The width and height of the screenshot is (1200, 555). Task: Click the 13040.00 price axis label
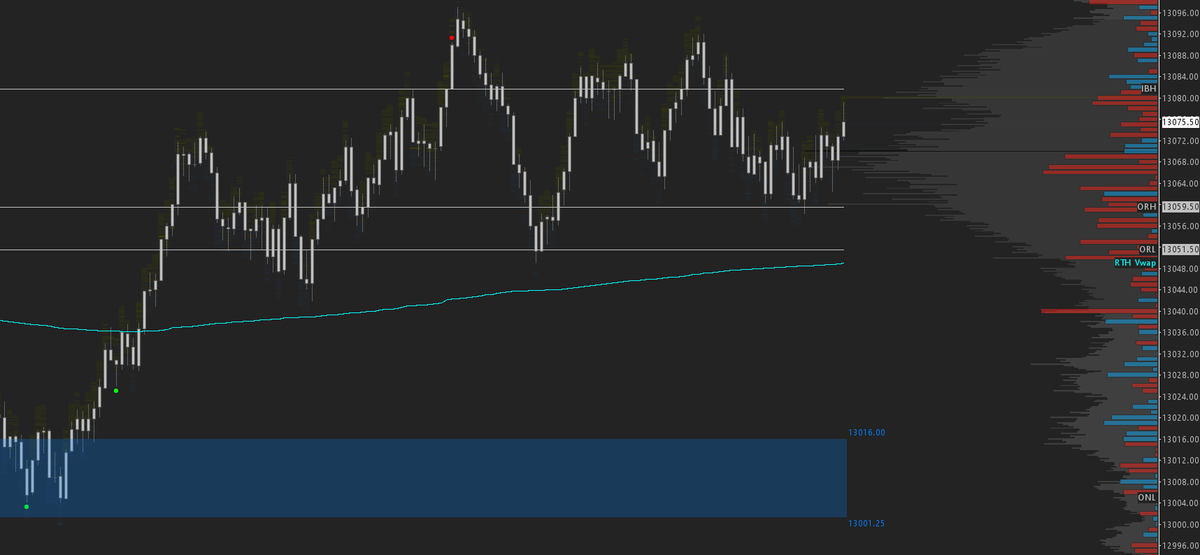1181,311
